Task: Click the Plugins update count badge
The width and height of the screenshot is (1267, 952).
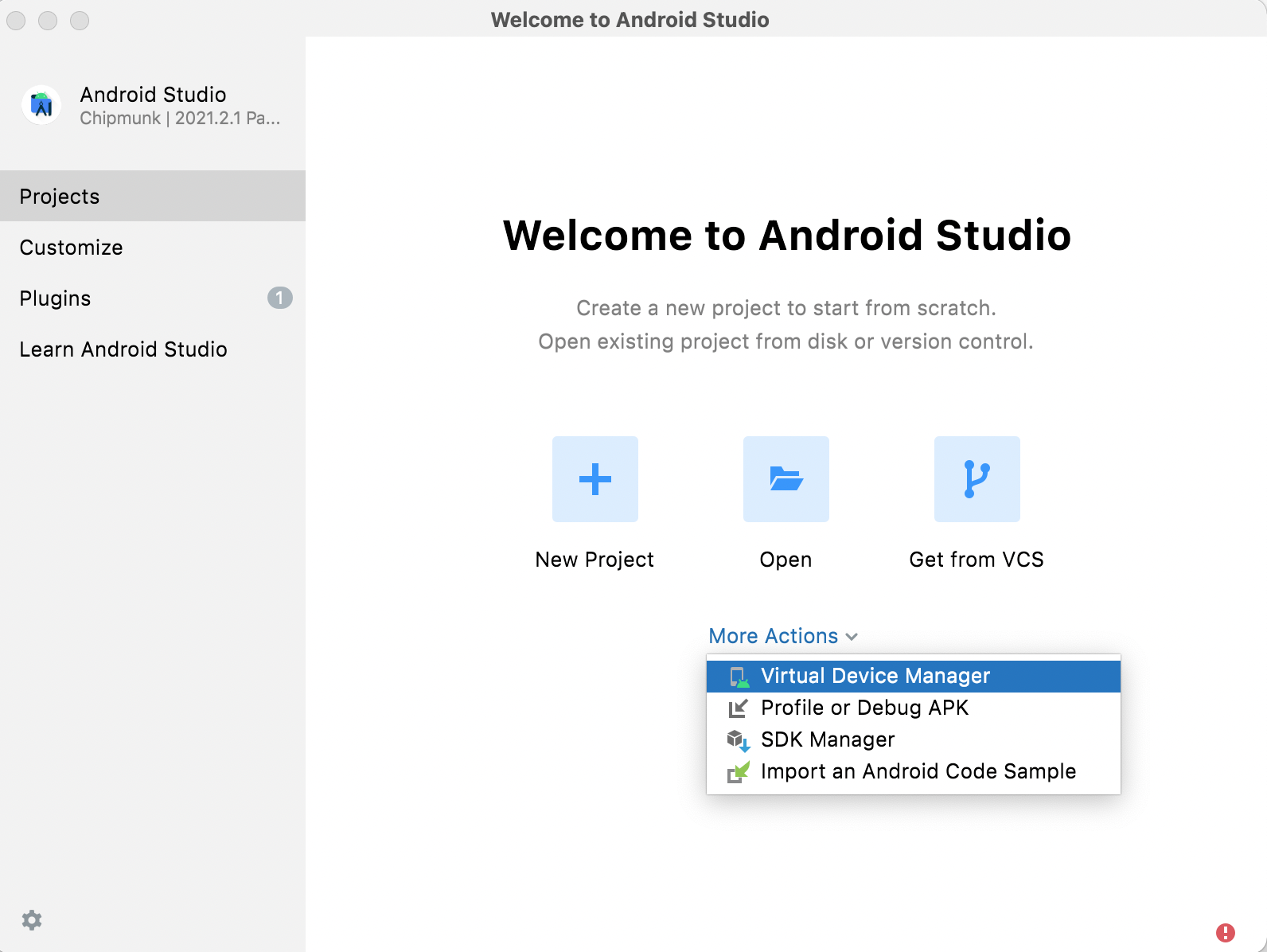Action: coord(280,298)
